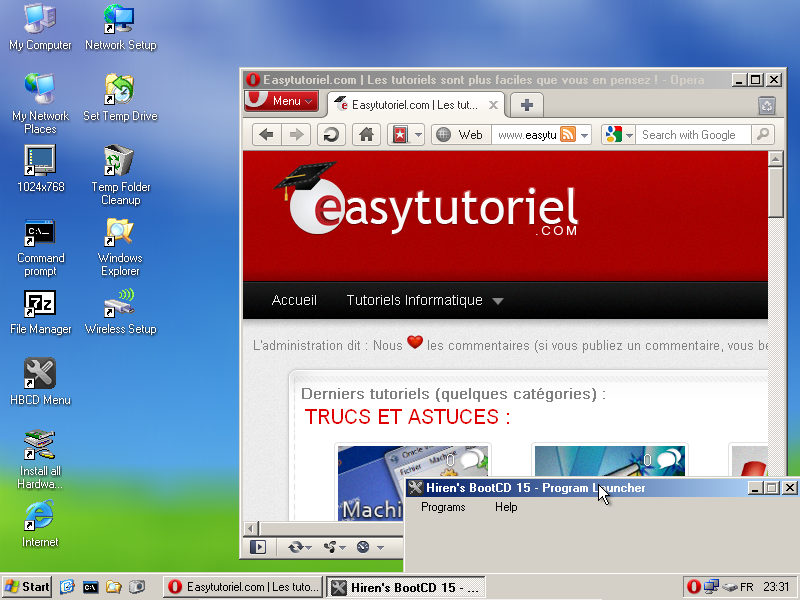800x600 pixels.
Task: Select Set Temp Drive shortcut
Action: (120, 98)
